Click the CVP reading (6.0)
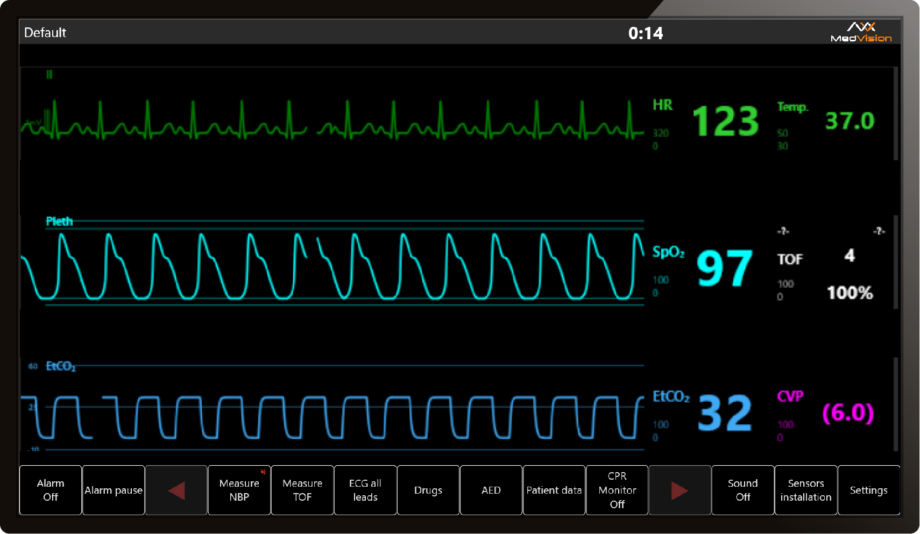Screen dimensions: 920x534 point(848,412)
